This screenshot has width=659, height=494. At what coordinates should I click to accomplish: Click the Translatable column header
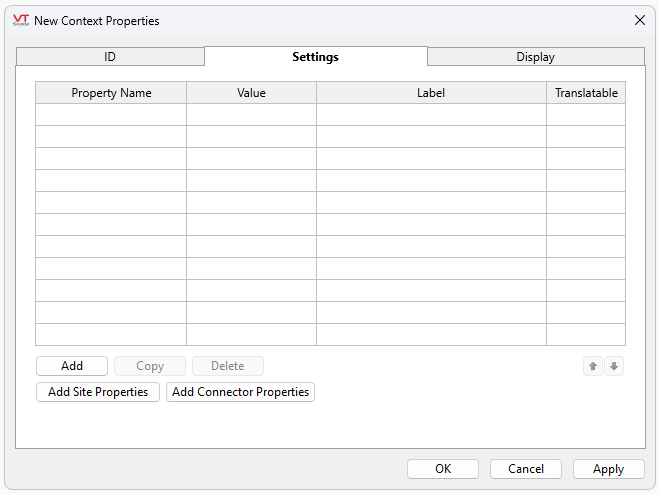click(x=586, y=92)
